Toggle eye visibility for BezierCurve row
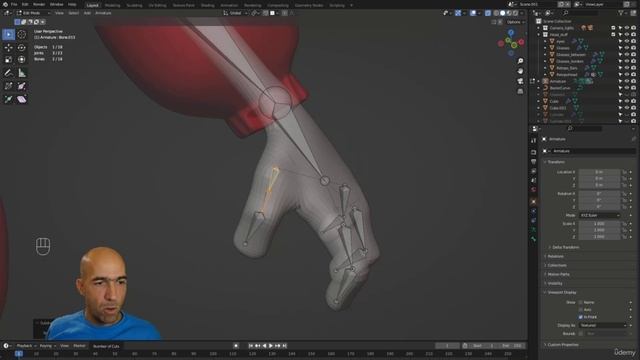 pyautogui.click(x=627, y=88)
